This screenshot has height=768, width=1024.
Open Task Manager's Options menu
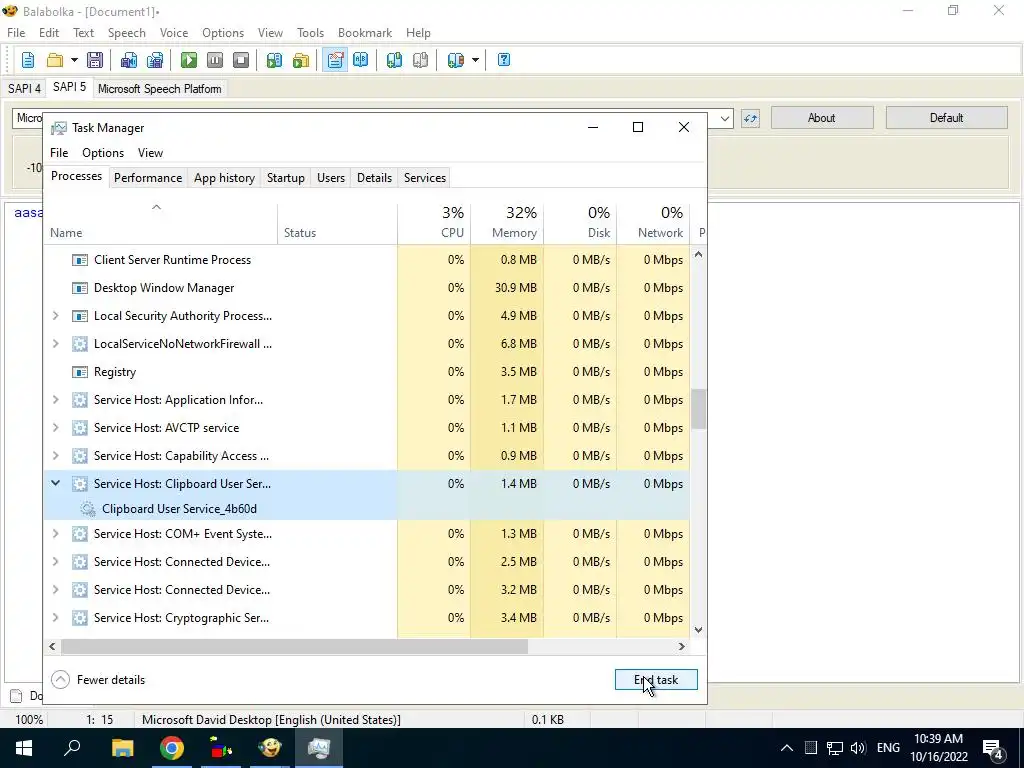[x=103, y=153]
